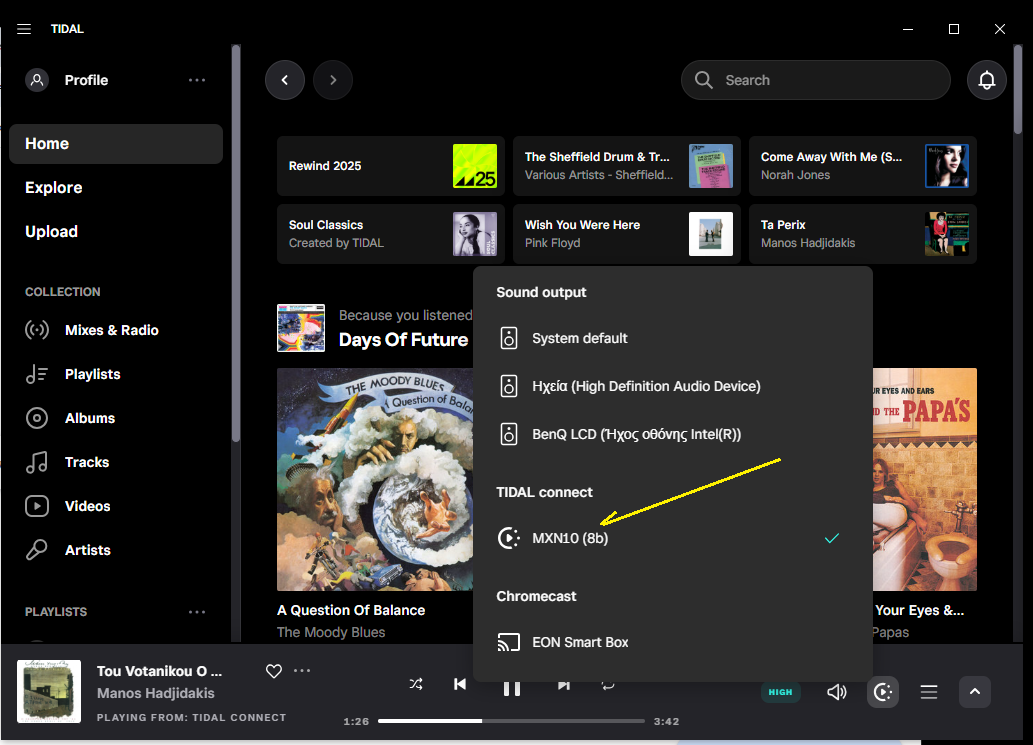Viewport: 1033px width, 745px height.
Task: Toggle repeat mode
Action: point(608,684)
